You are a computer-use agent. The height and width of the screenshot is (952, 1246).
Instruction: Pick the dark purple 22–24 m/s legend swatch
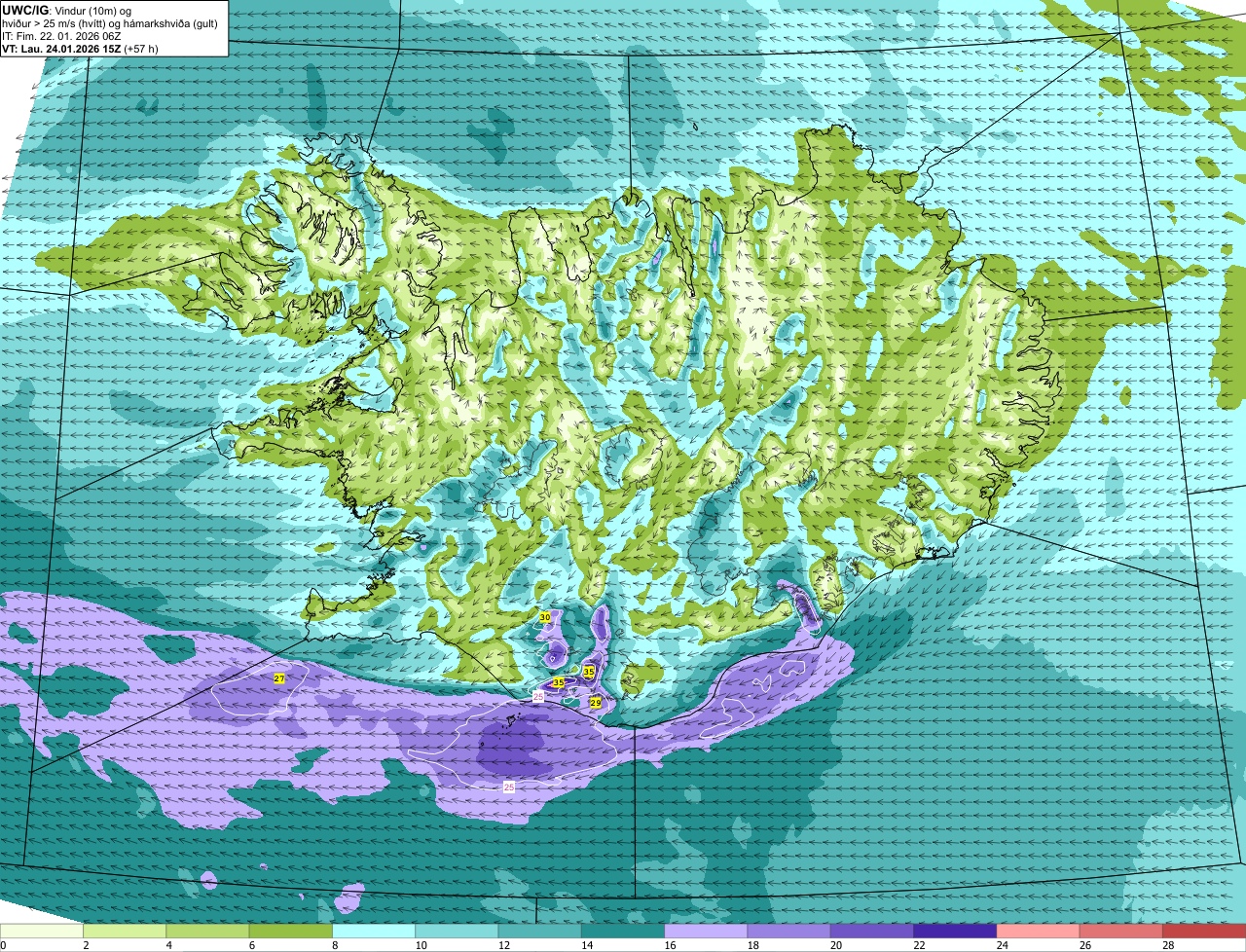pyautogui.click(x=955, y=932)
